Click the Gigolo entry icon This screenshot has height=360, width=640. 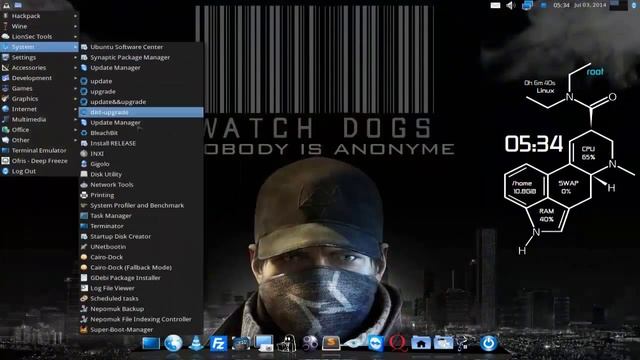pyautogui.click(x=84, y=164)
